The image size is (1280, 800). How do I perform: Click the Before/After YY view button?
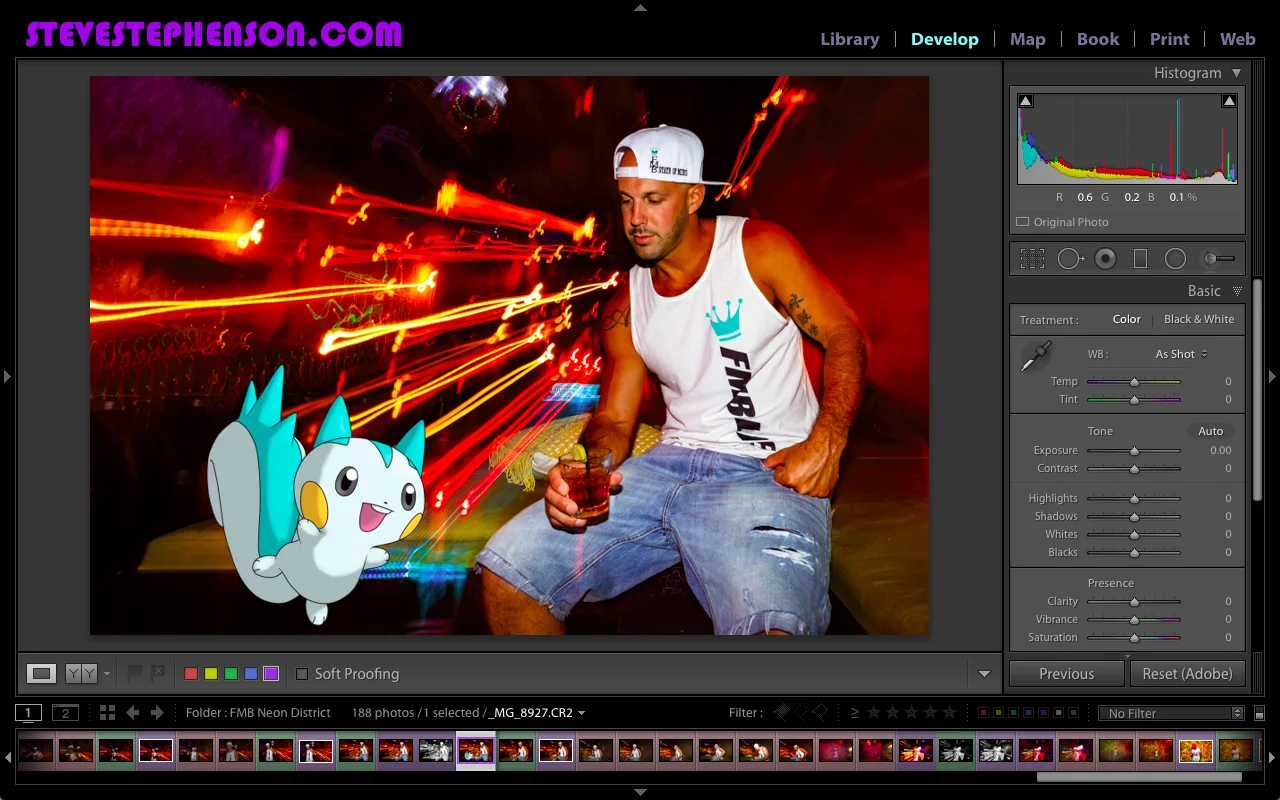81,673
